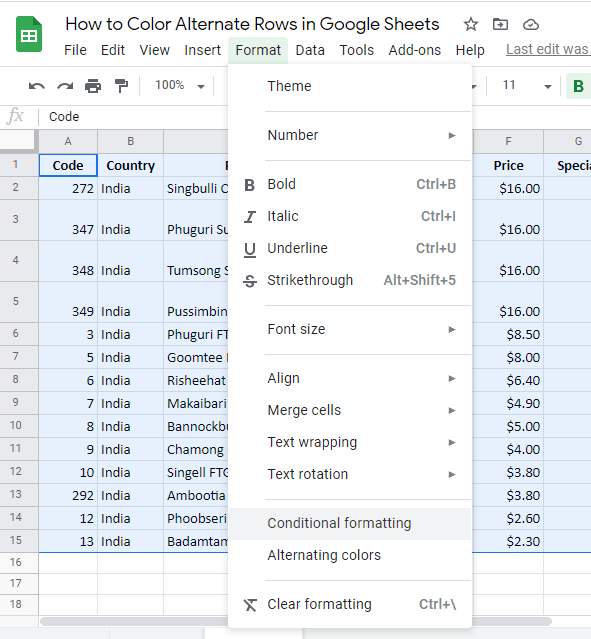Screen dimensions: 591x639
Task: Expand the Text rotation submenu
Action: (x=350, y=474)
